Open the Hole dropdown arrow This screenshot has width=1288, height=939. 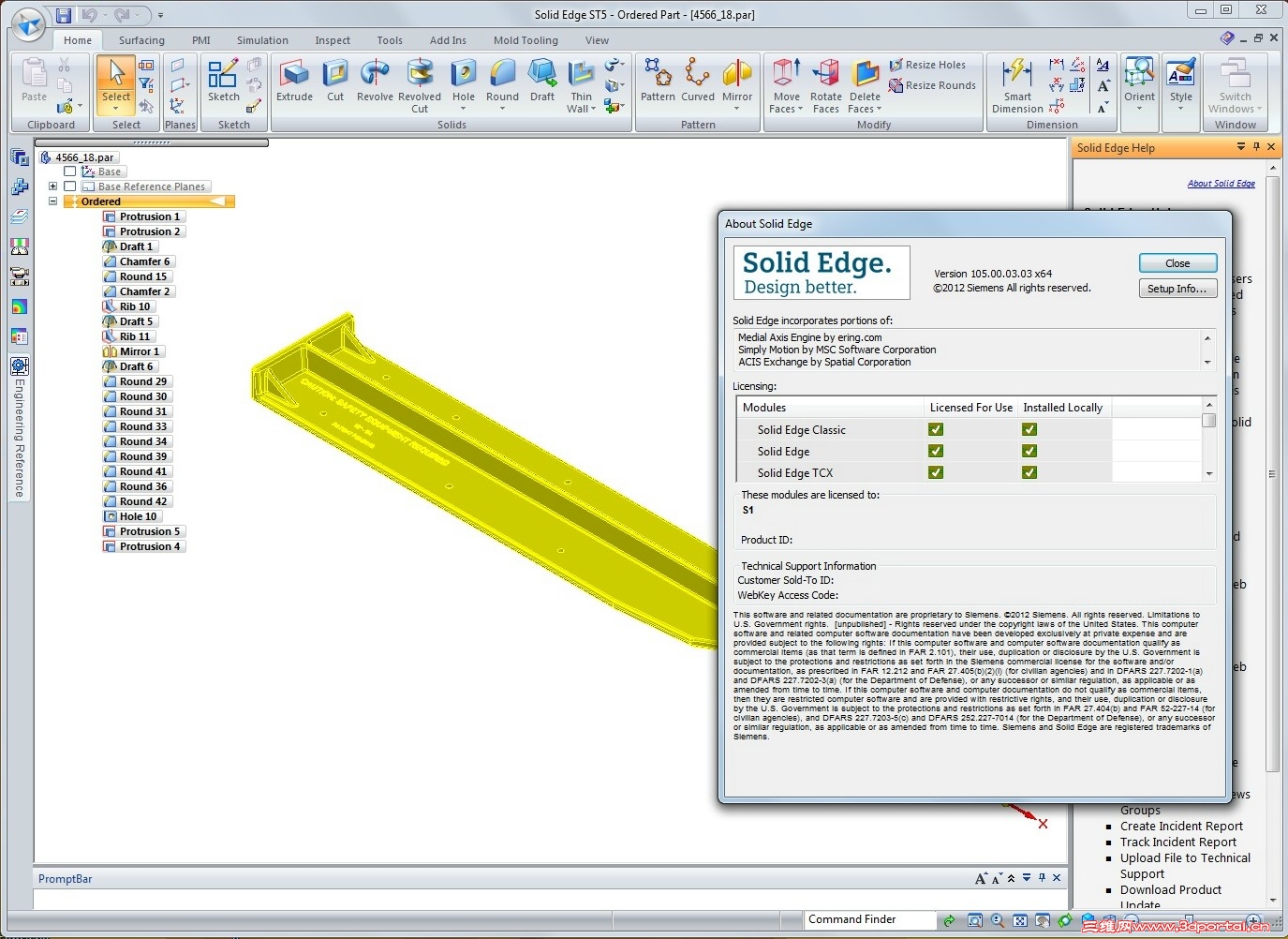coord(464,109)
